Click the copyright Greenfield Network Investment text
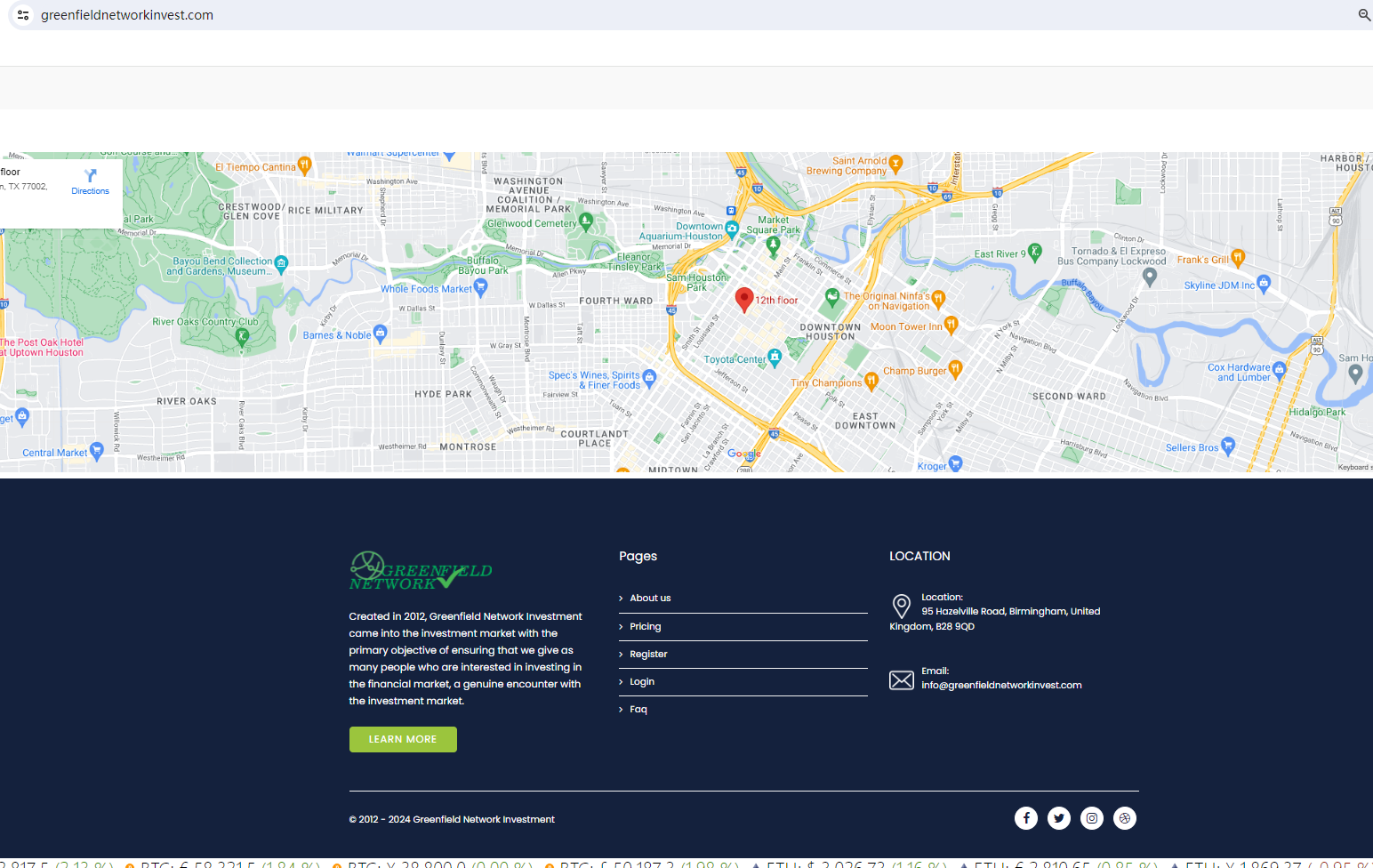The image size is (1373, 868). (x=452, y=820)
